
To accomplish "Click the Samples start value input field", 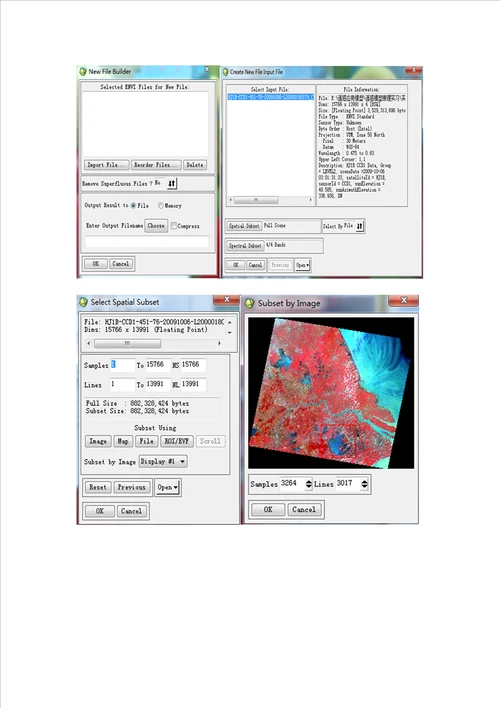I will 122,365.
